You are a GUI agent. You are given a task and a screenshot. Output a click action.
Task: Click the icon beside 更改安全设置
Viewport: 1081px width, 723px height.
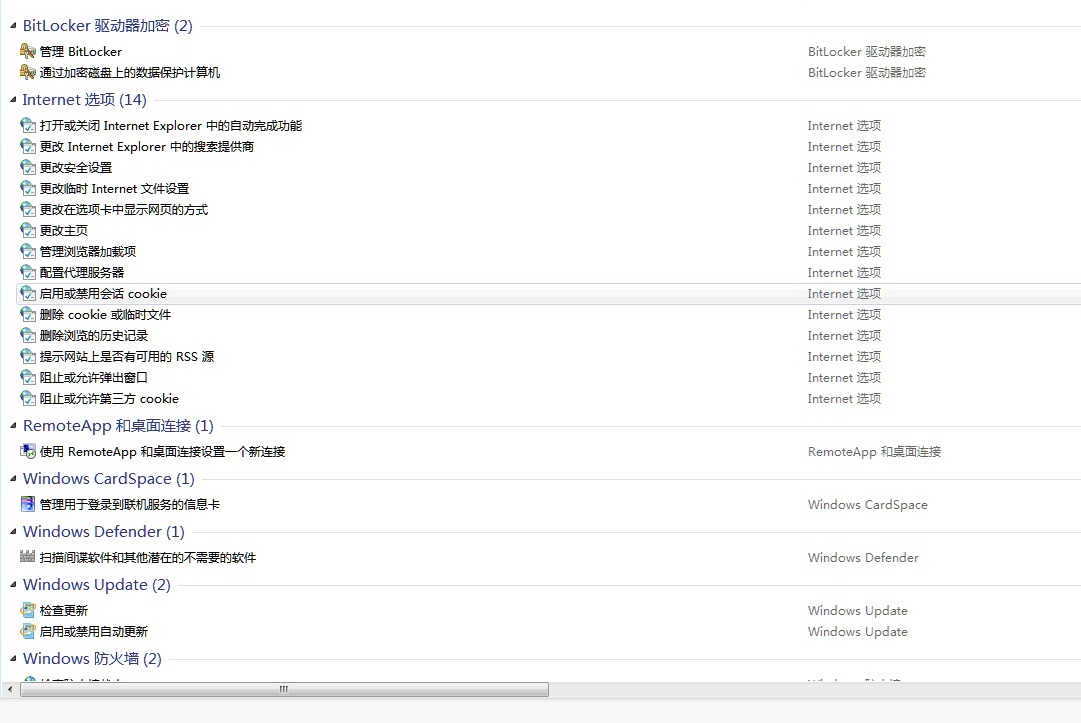28,167
